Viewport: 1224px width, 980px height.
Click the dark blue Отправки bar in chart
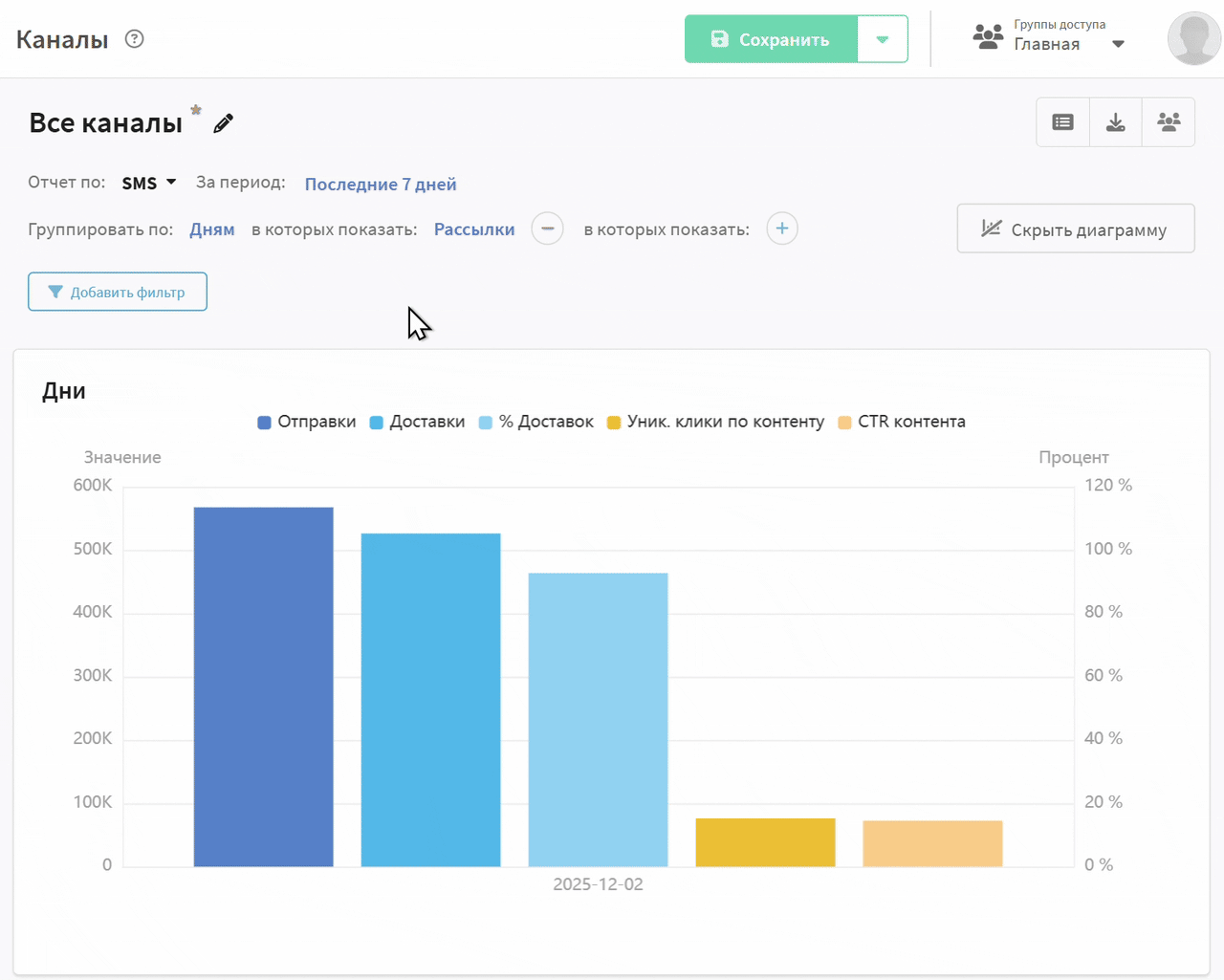(x=263, y=686)
